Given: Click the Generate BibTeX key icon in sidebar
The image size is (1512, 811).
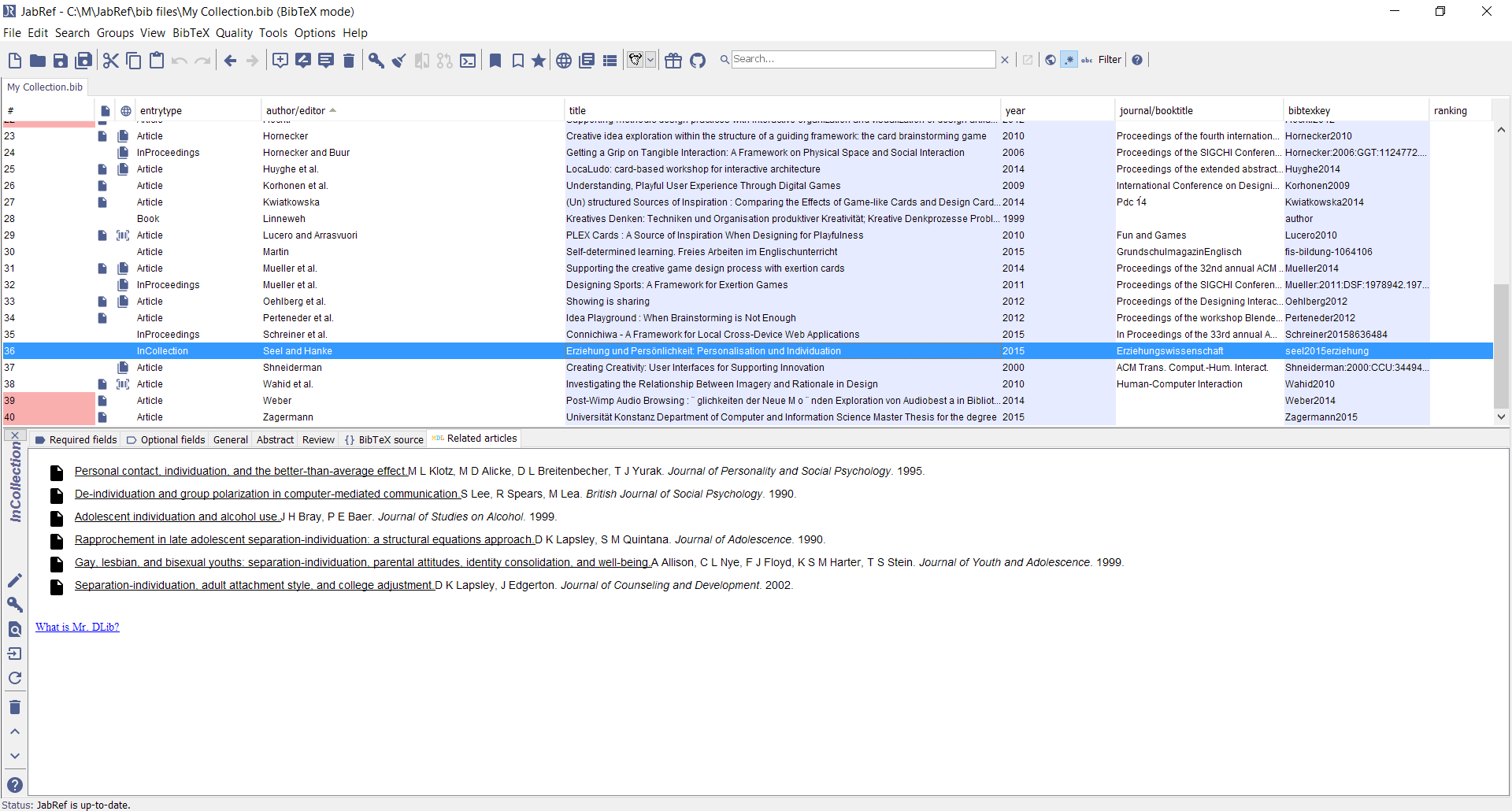Looking at the screenshot, I should [x=15, y=605].
